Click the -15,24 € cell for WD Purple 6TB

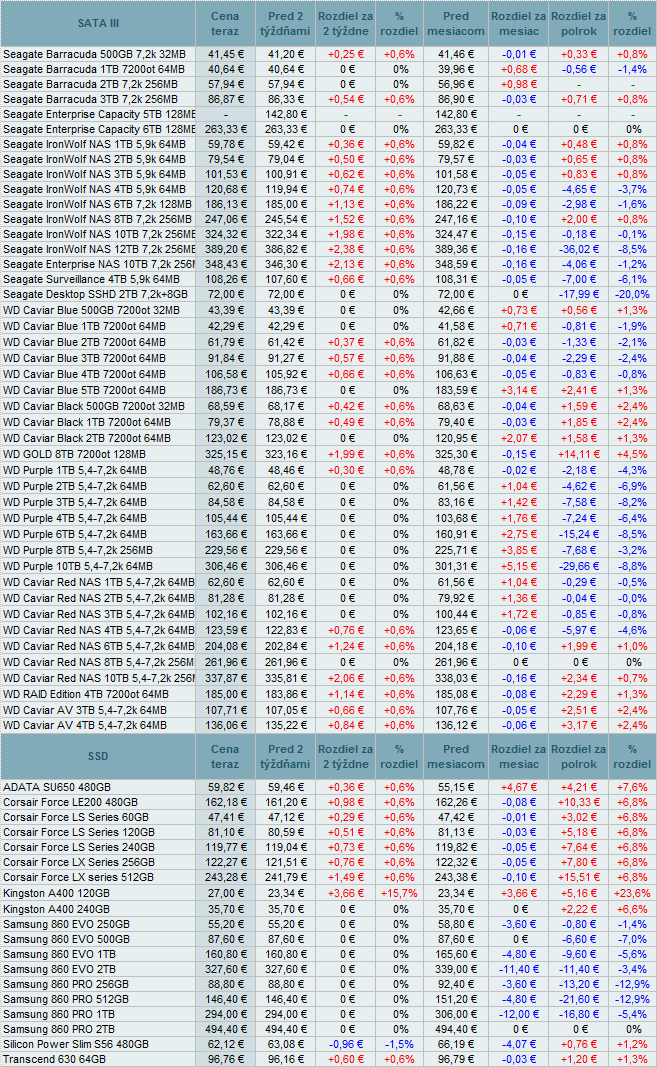point(579,534)
